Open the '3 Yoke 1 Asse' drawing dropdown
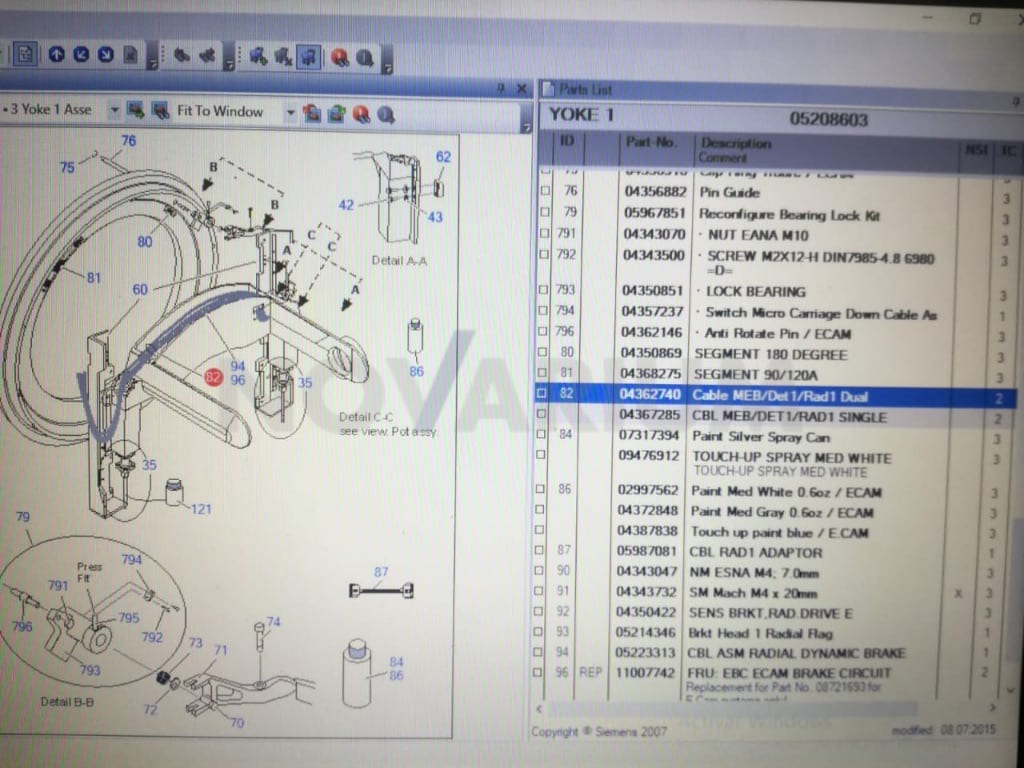This screenshot has width=1024, height=768. coord(114,110)
